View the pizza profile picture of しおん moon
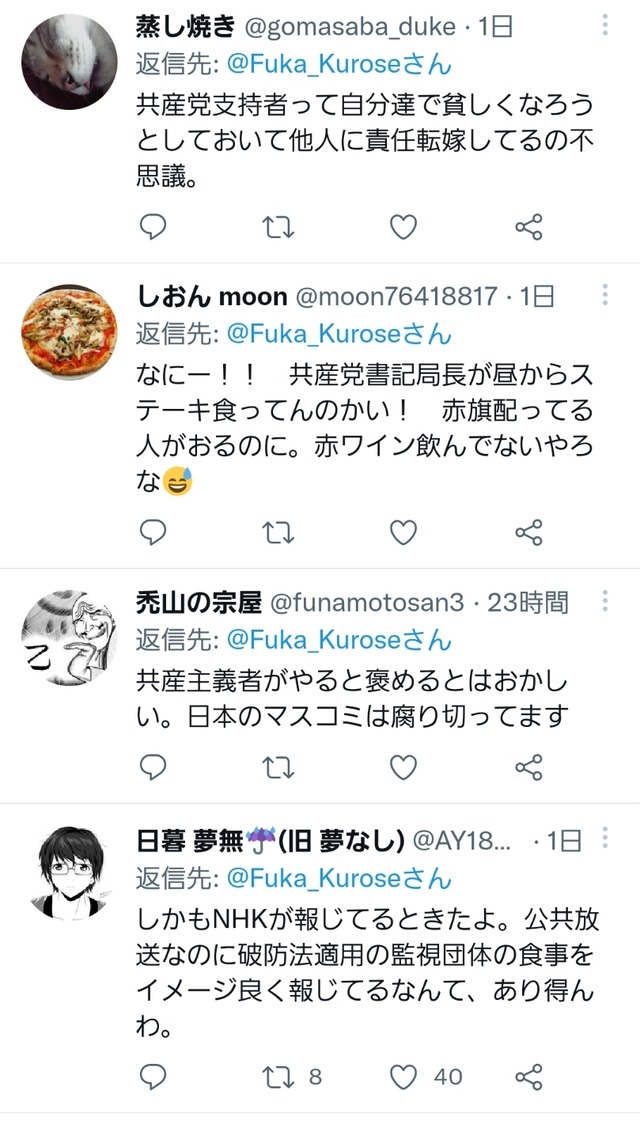Image resolution: width=640 pixels, height=1124 pixels. [69, 333]
